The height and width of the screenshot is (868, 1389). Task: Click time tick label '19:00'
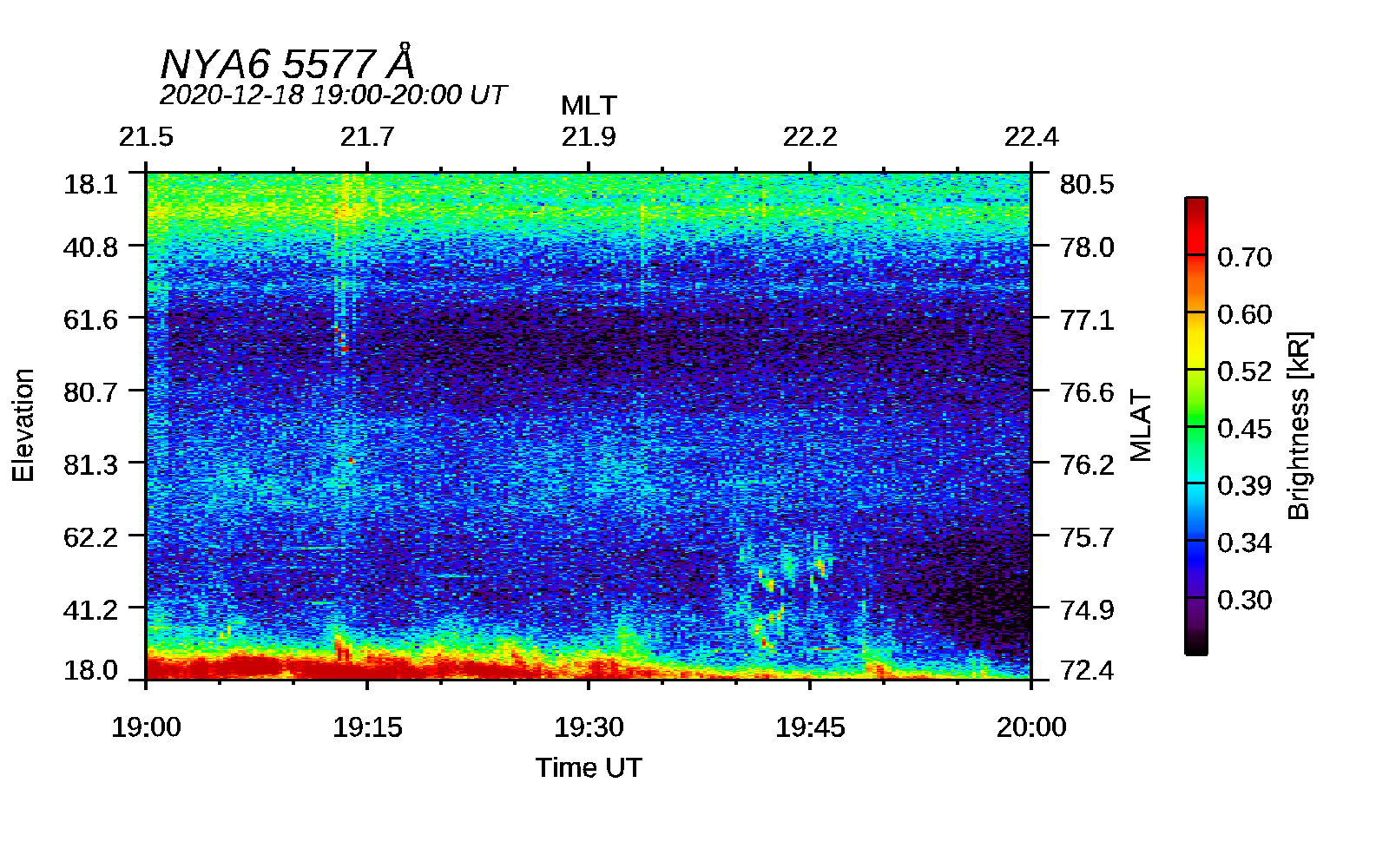pos(146,727)
